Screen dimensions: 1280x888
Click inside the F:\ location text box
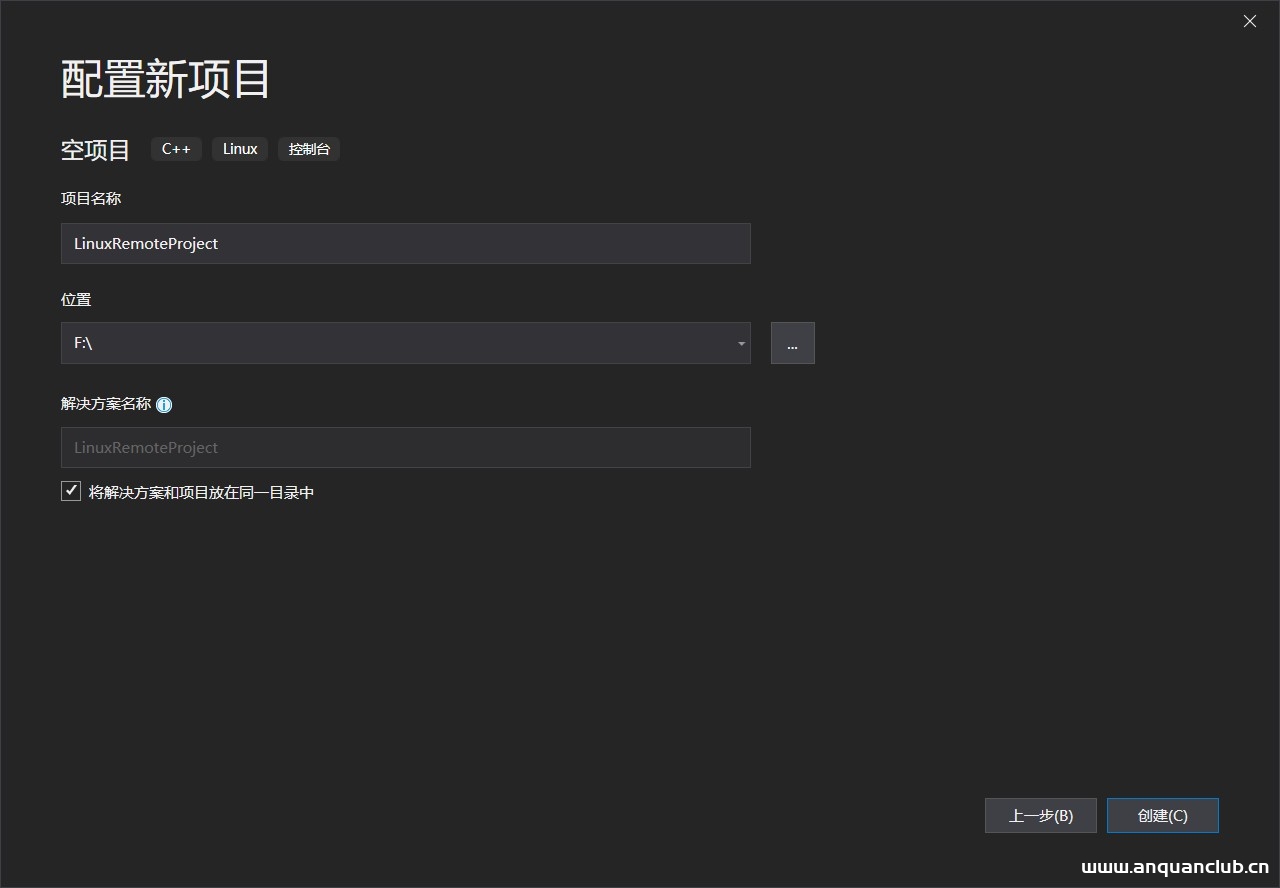pyautogui.click(x=350, y=343)
